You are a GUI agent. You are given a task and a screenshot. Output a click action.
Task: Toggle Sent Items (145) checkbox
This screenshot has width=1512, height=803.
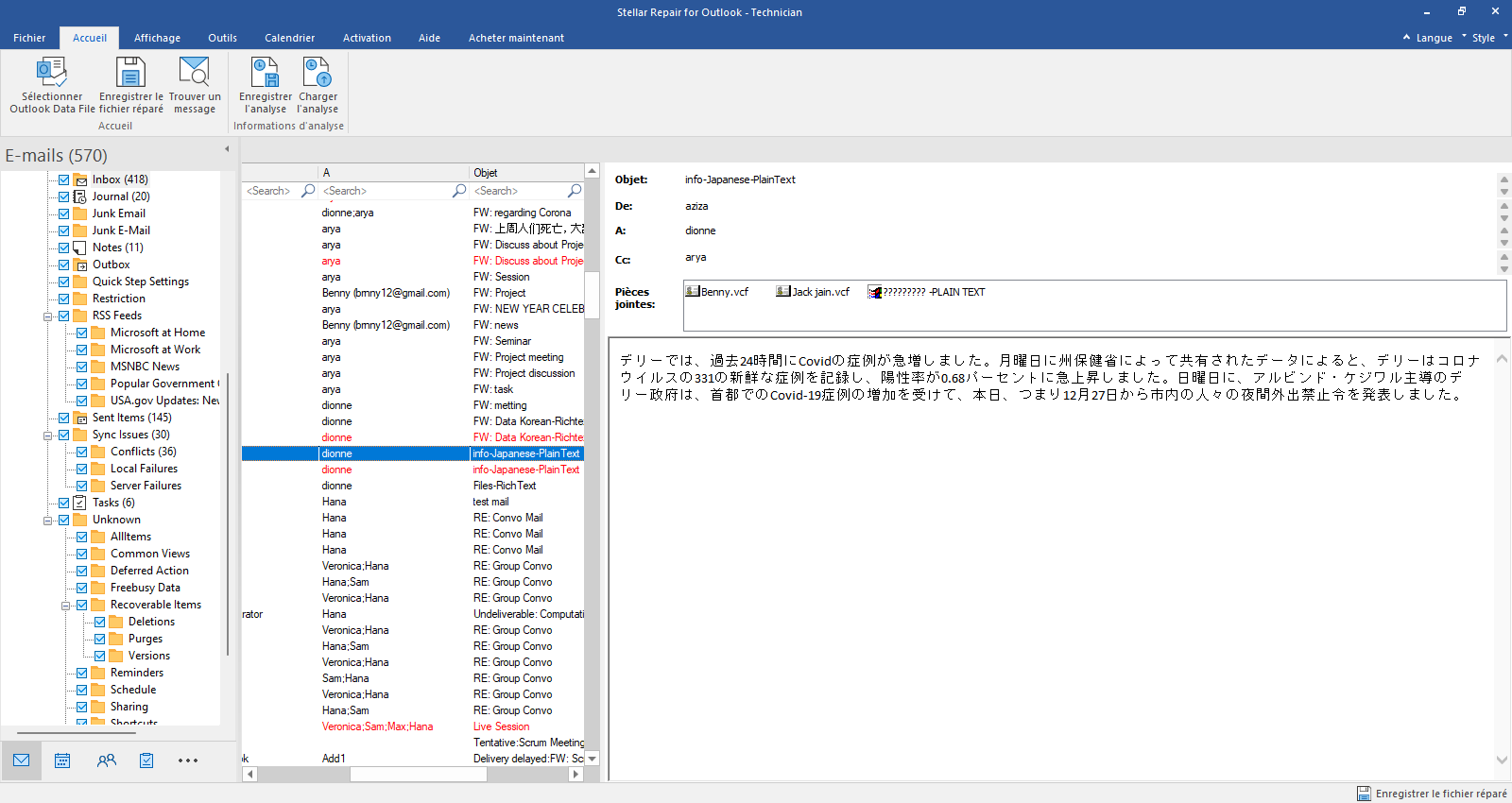click(63, 418)
